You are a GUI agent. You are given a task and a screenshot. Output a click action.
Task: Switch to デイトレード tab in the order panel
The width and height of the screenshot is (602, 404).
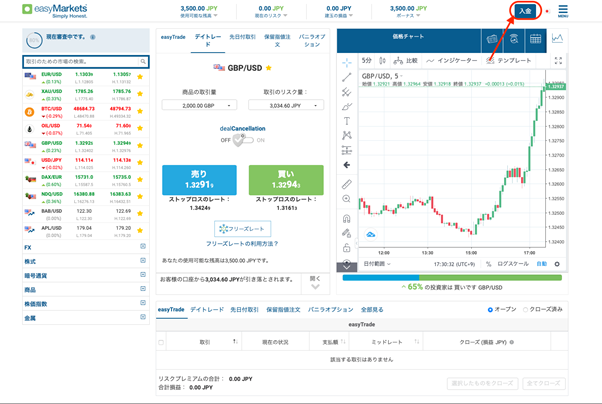point(208,40)
